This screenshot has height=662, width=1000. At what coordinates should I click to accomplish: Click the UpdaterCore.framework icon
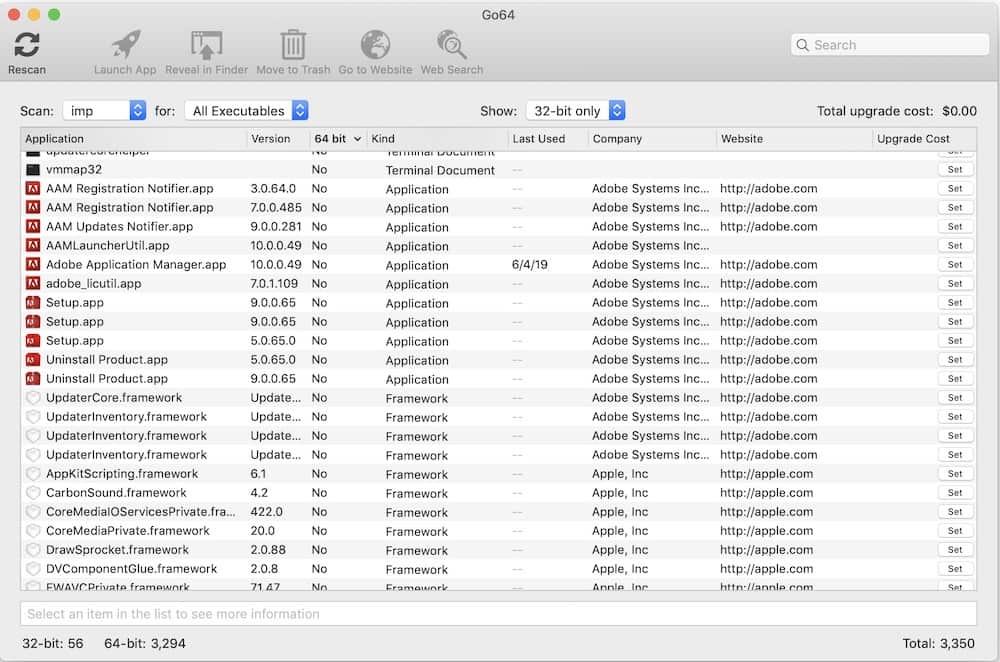click(x=33, y=398)
